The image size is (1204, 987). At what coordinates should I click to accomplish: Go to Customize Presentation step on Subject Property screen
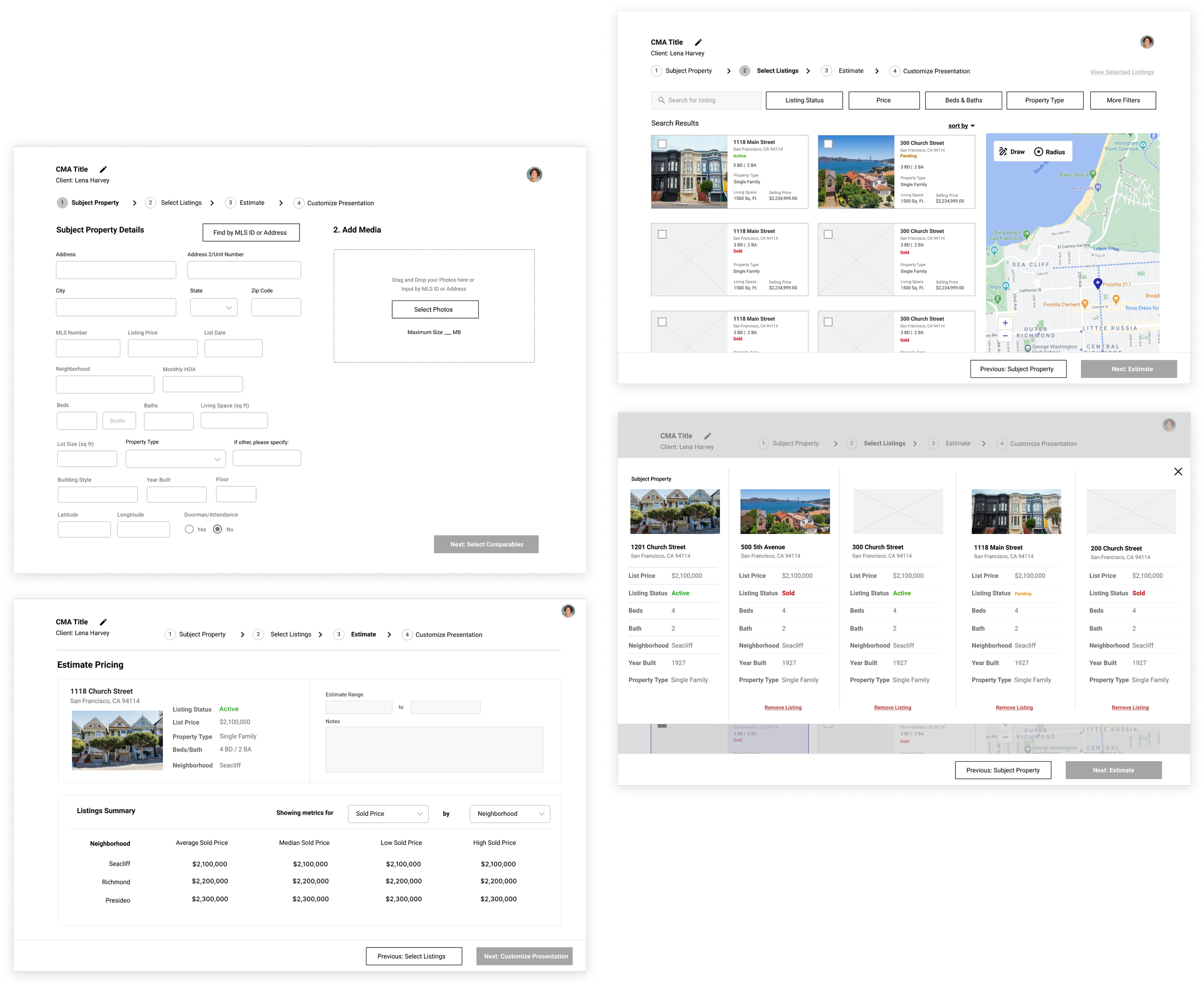334,203
